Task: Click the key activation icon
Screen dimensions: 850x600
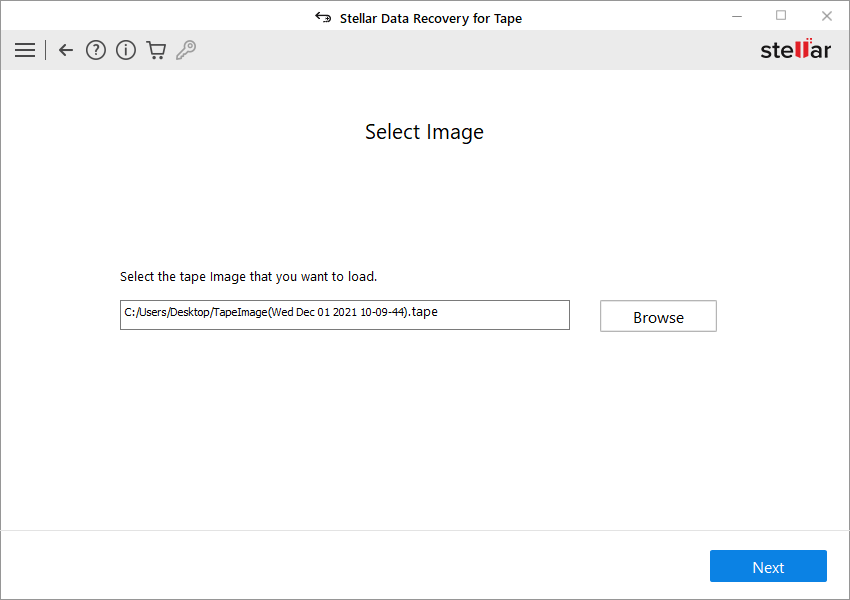Action: click(x=186, y=50)
